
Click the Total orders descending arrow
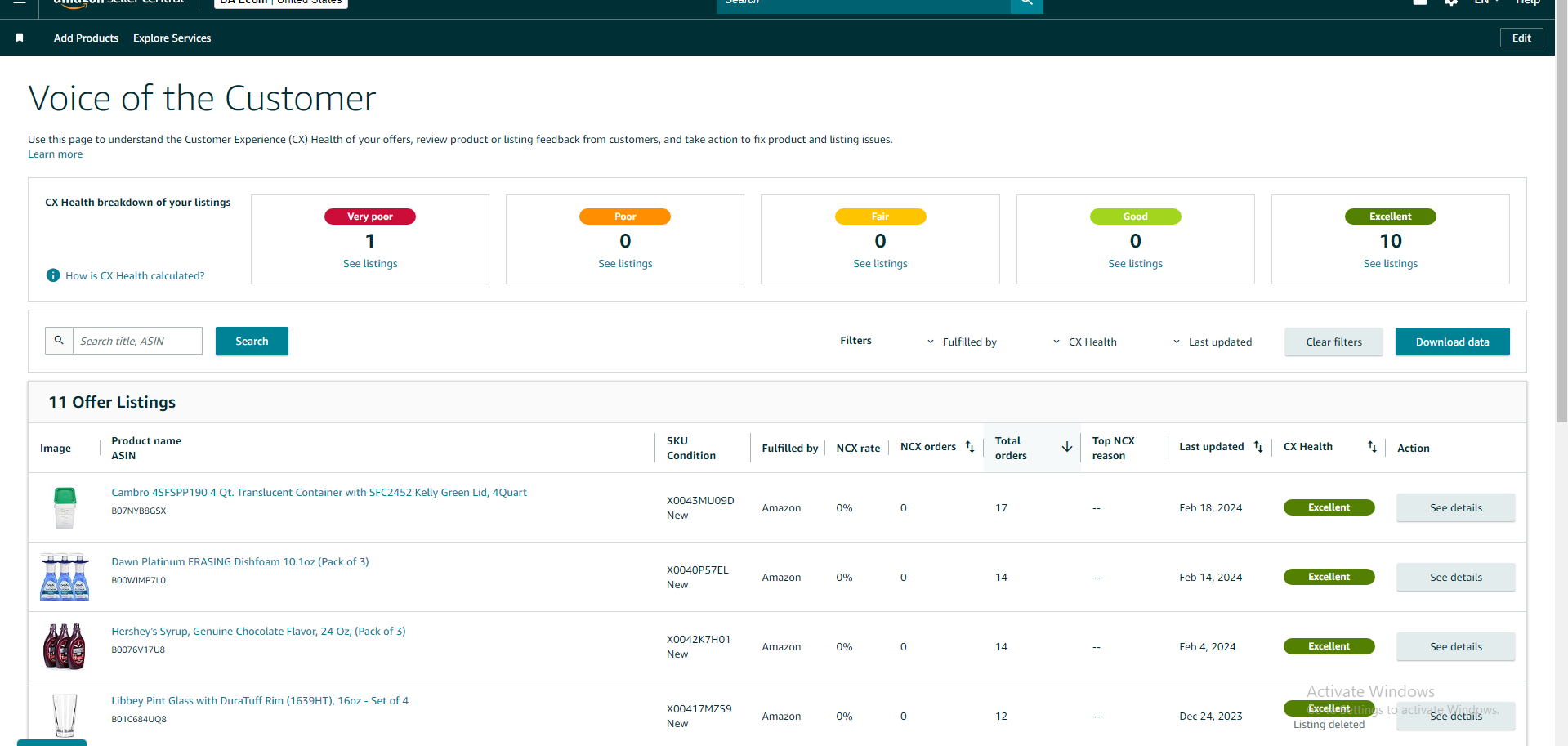click(x=1067, y=447)
